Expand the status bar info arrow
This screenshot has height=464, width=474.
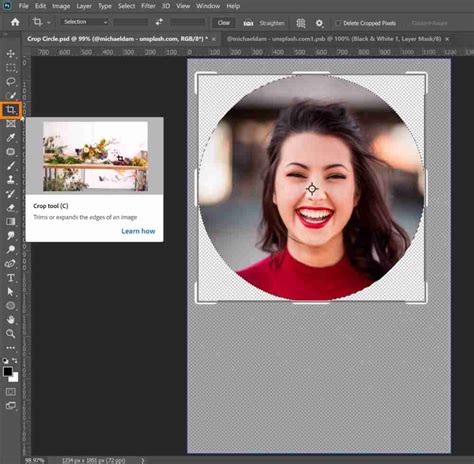(143, 460)
